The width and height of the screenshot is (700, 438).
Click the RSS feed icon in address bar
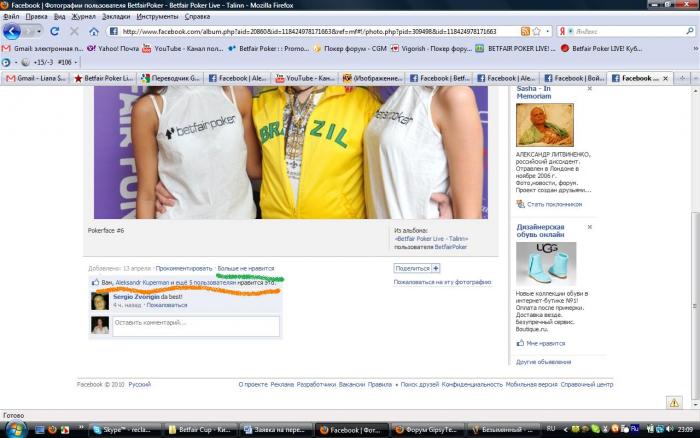[x=525, y=31]
